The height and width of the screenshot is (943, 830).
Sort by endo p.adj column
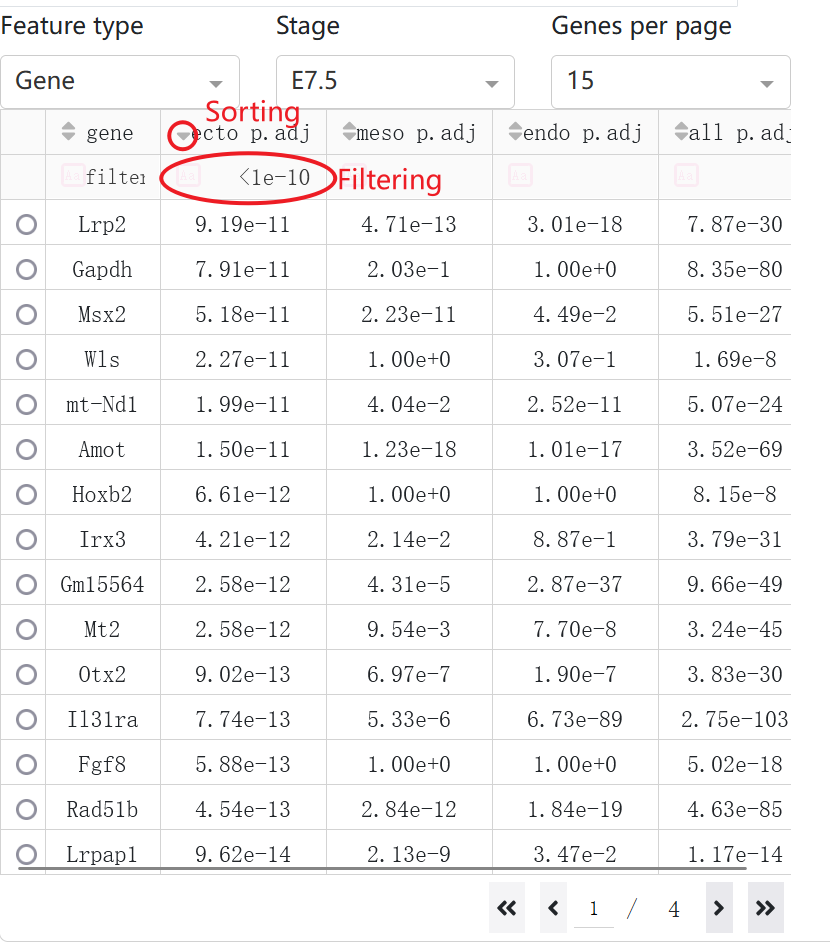tap(515, 132)
